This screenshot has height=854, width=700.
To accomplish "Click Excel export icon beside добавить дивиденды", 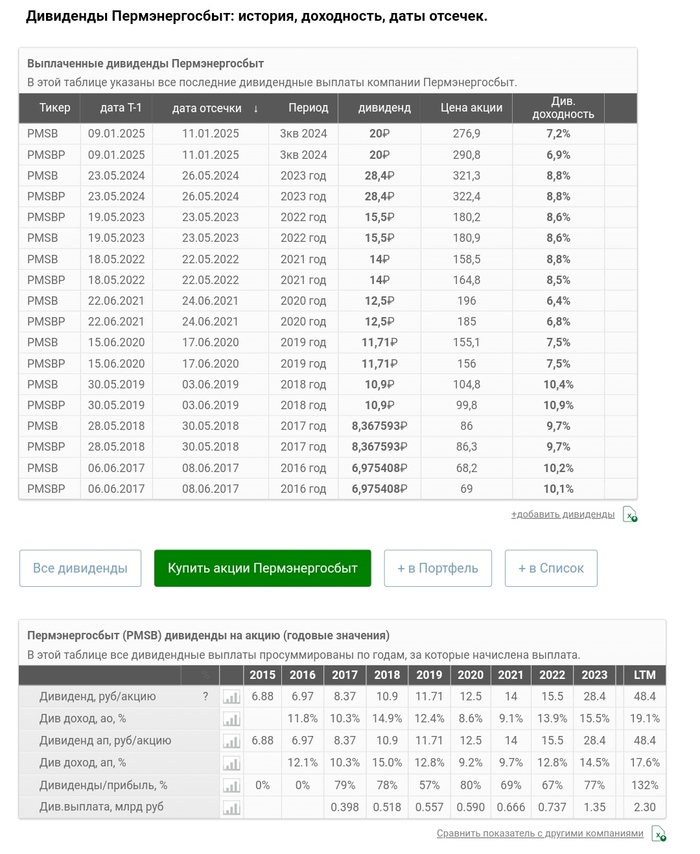I will tap(630, 515).
